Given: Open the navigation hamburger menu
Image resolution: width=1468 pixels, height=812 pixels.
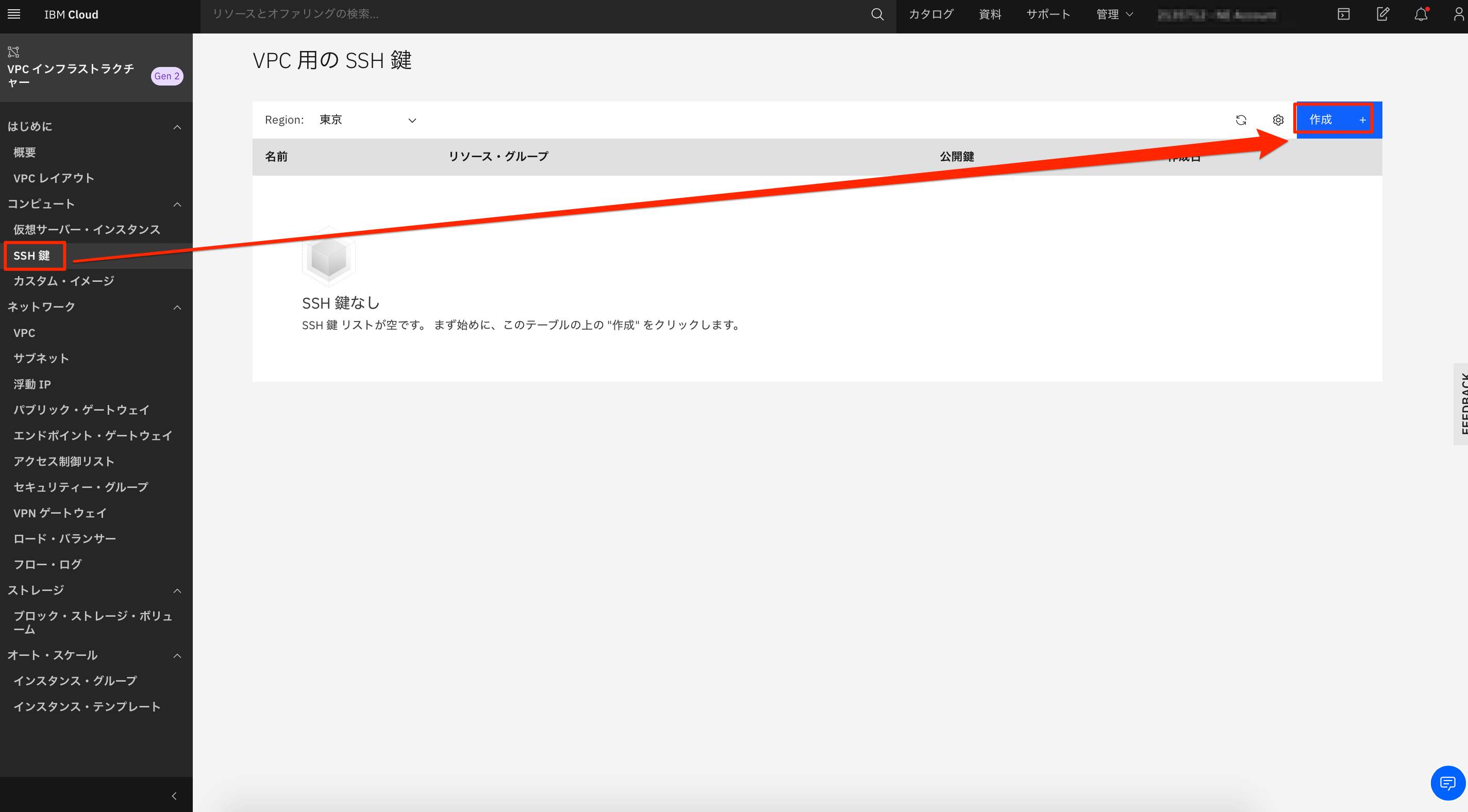Looking at the screenshot, I should pyautogui.click(x=14, y=14).
